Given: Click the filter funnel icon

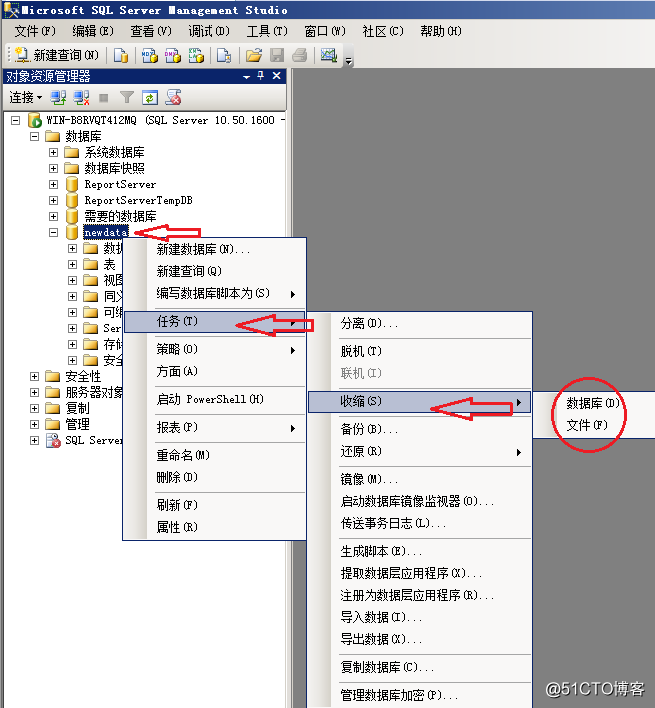Looking at the screenshot, I should [127, 97].
